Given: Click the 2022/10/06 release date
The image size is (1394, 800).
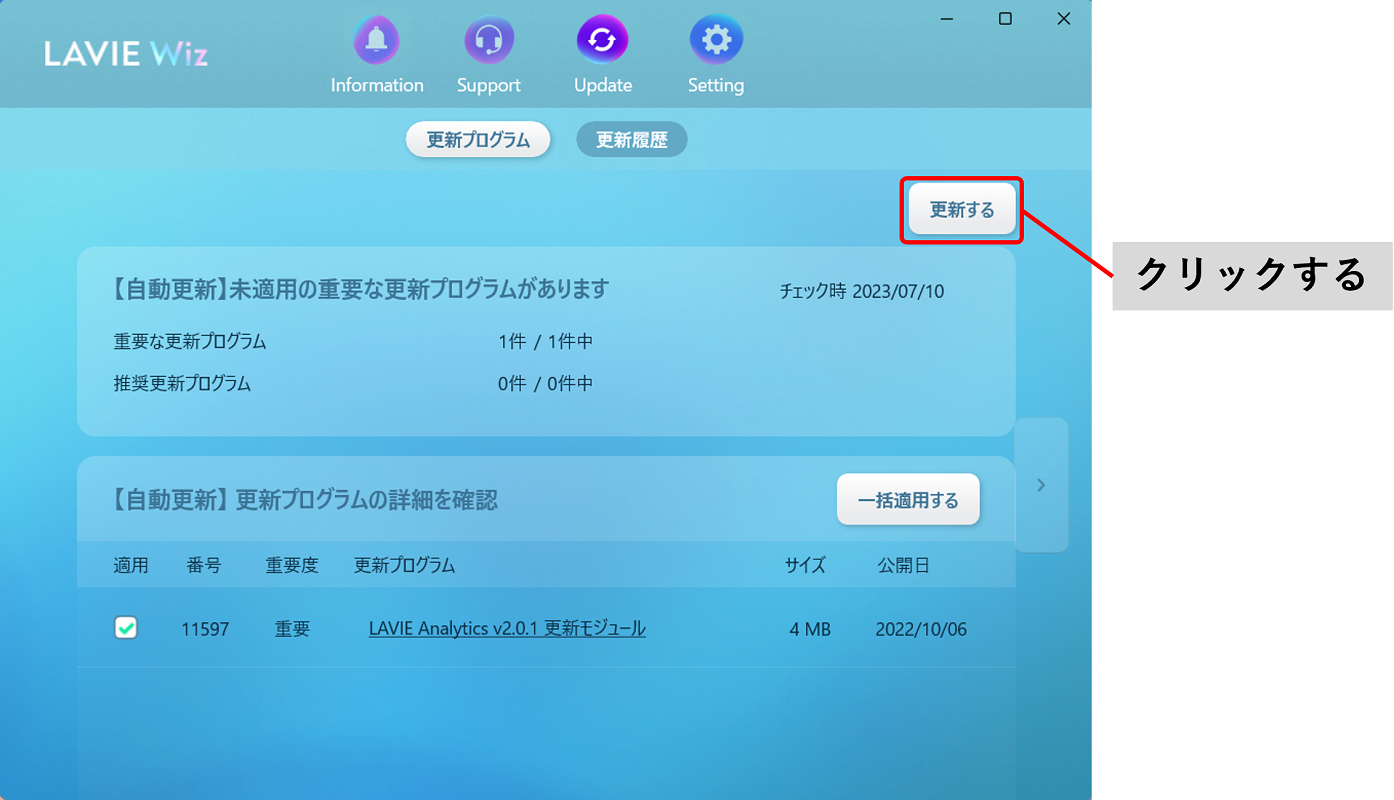Looking at the screenshot, I should pos(921,630).
